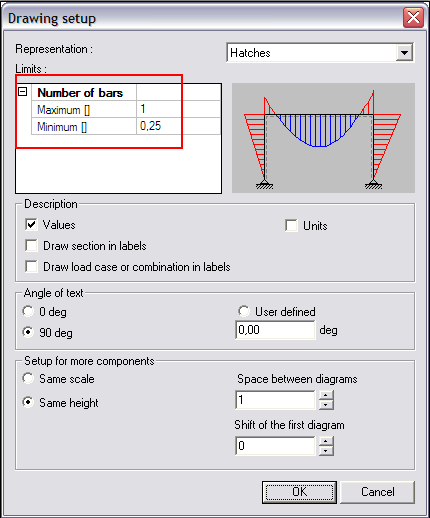This screenshot has height=518, width=430.
Task: Check Draw load case or combination in labels
Action: (31, 267)
